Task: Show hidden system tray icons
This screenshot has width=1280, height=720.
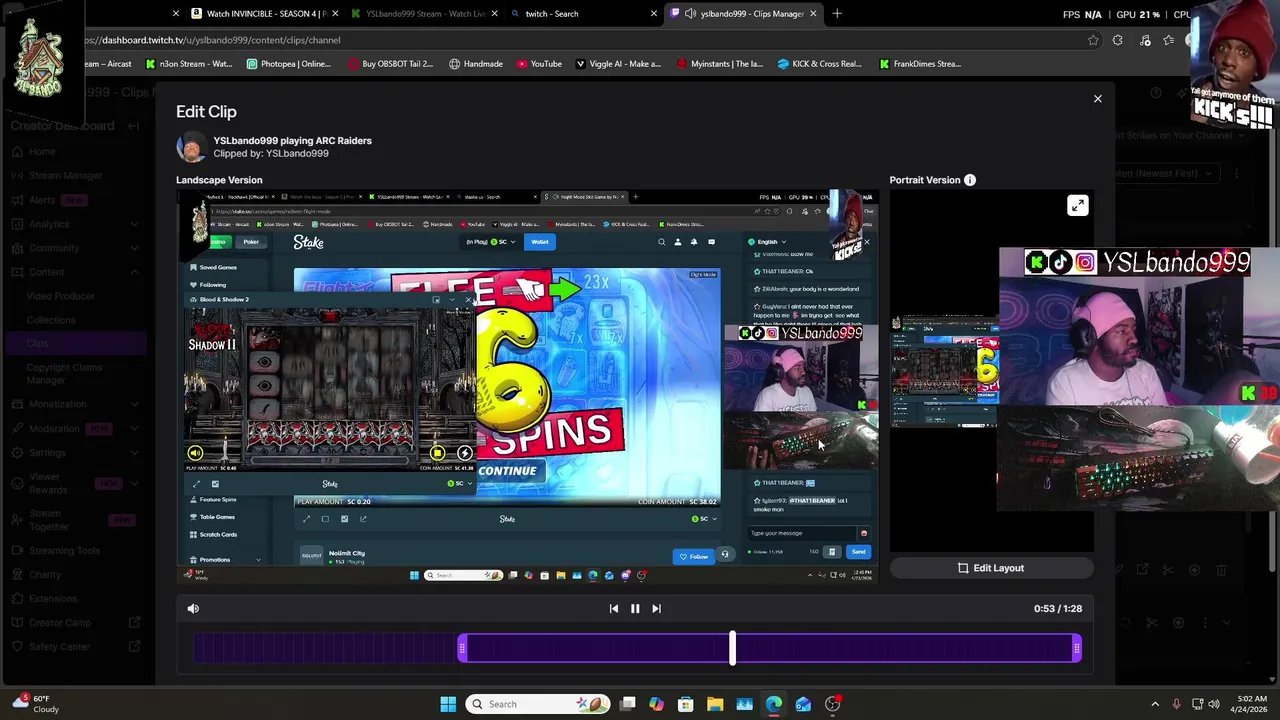Action: (1155, 704)
